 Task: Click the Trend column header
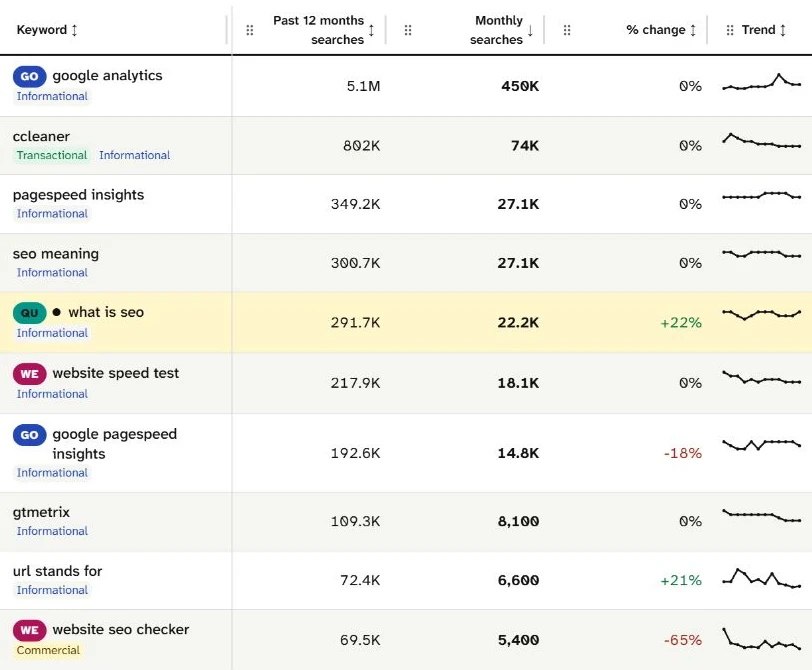click(x=759, y=30)
